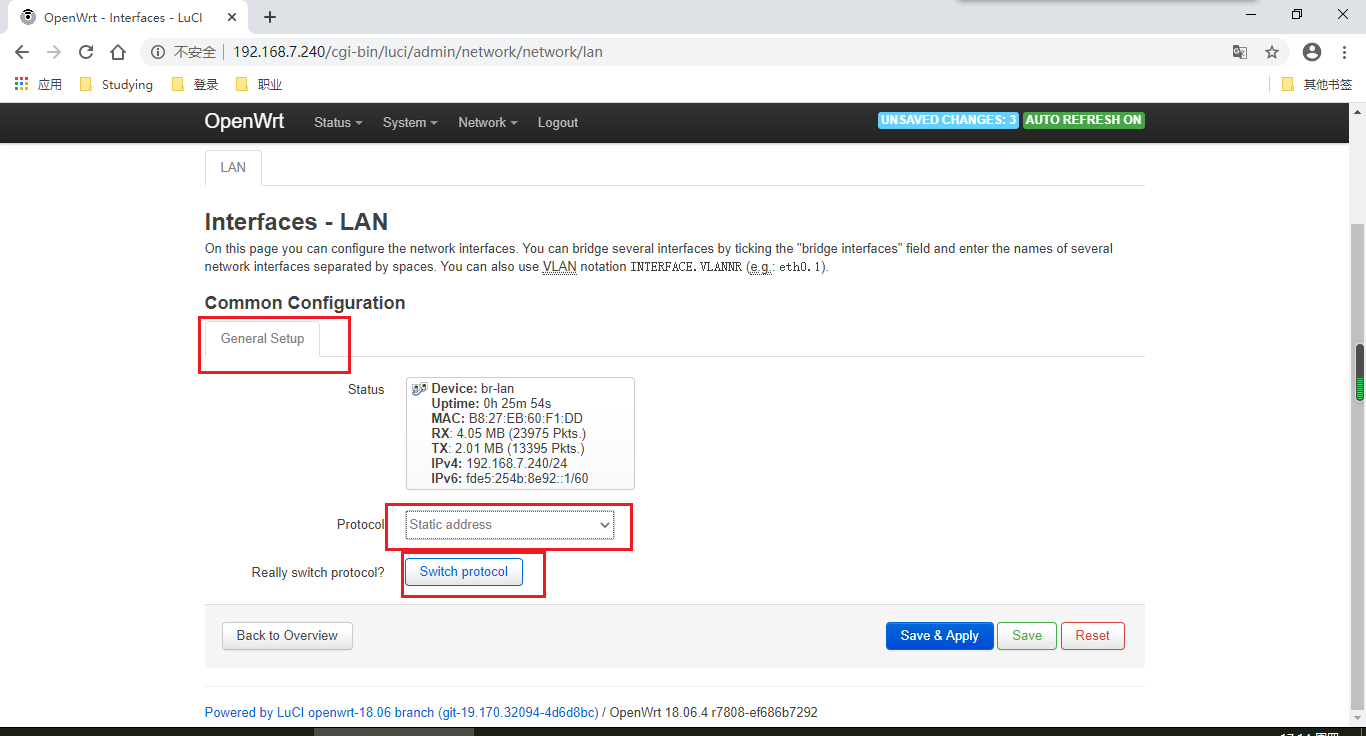The height and width of the screenshot is (736, 1366).
Task: View site security info icon
Action: tap(158, 52)
